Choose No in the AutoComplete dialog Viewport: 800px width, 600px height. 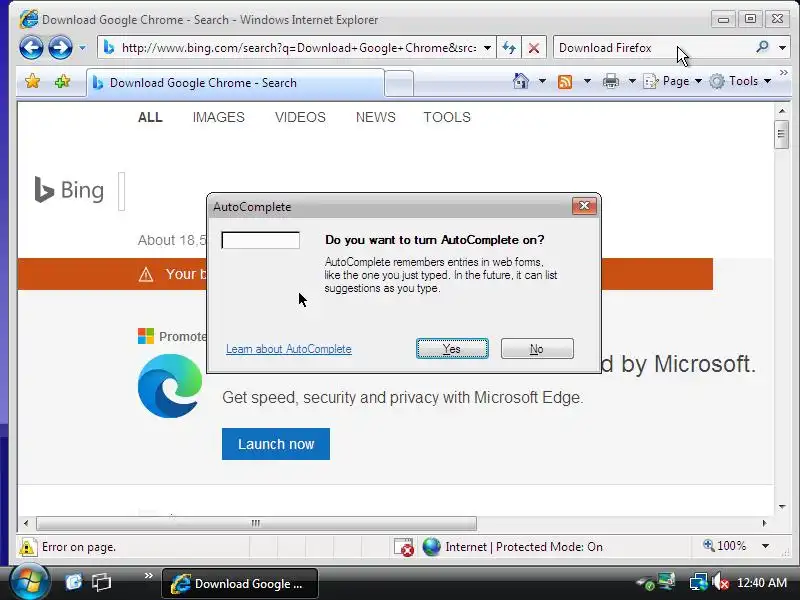[x=537, y=348]
